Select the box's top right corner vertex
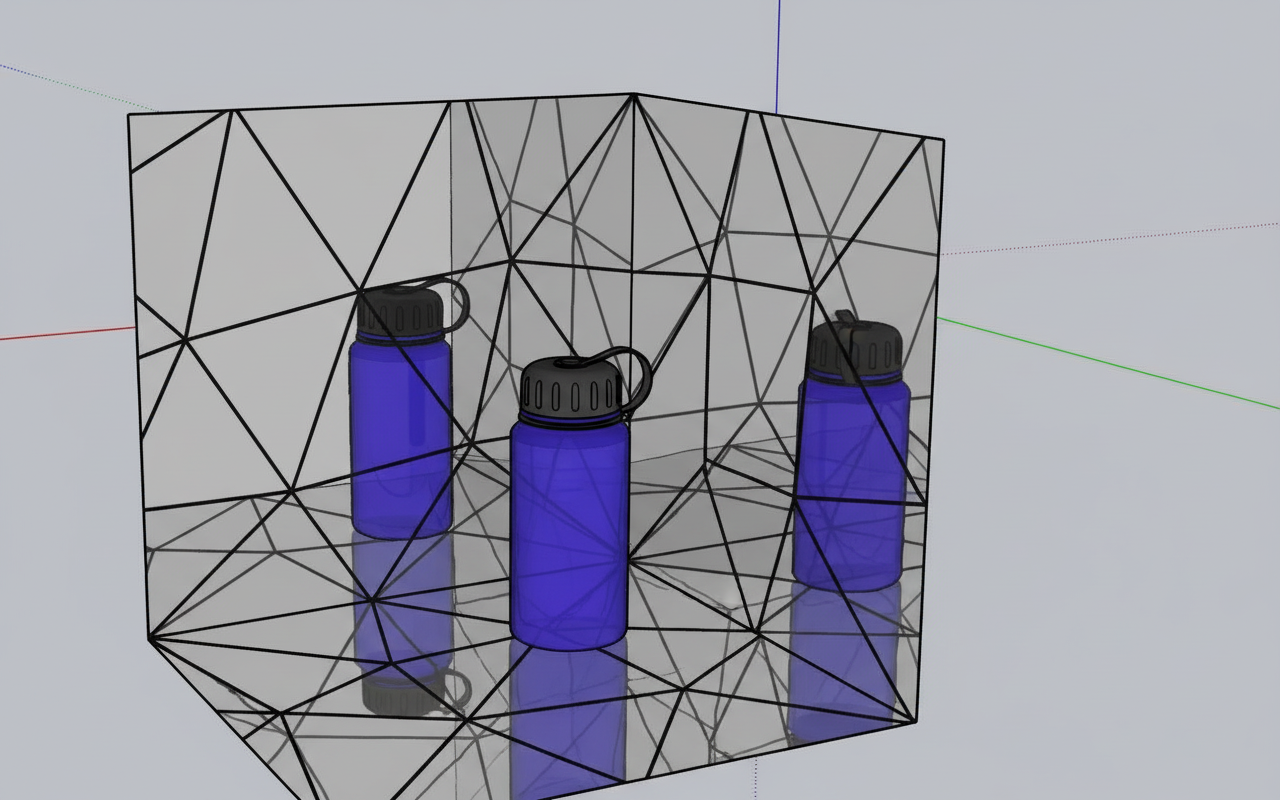 (x=942, y=139)
